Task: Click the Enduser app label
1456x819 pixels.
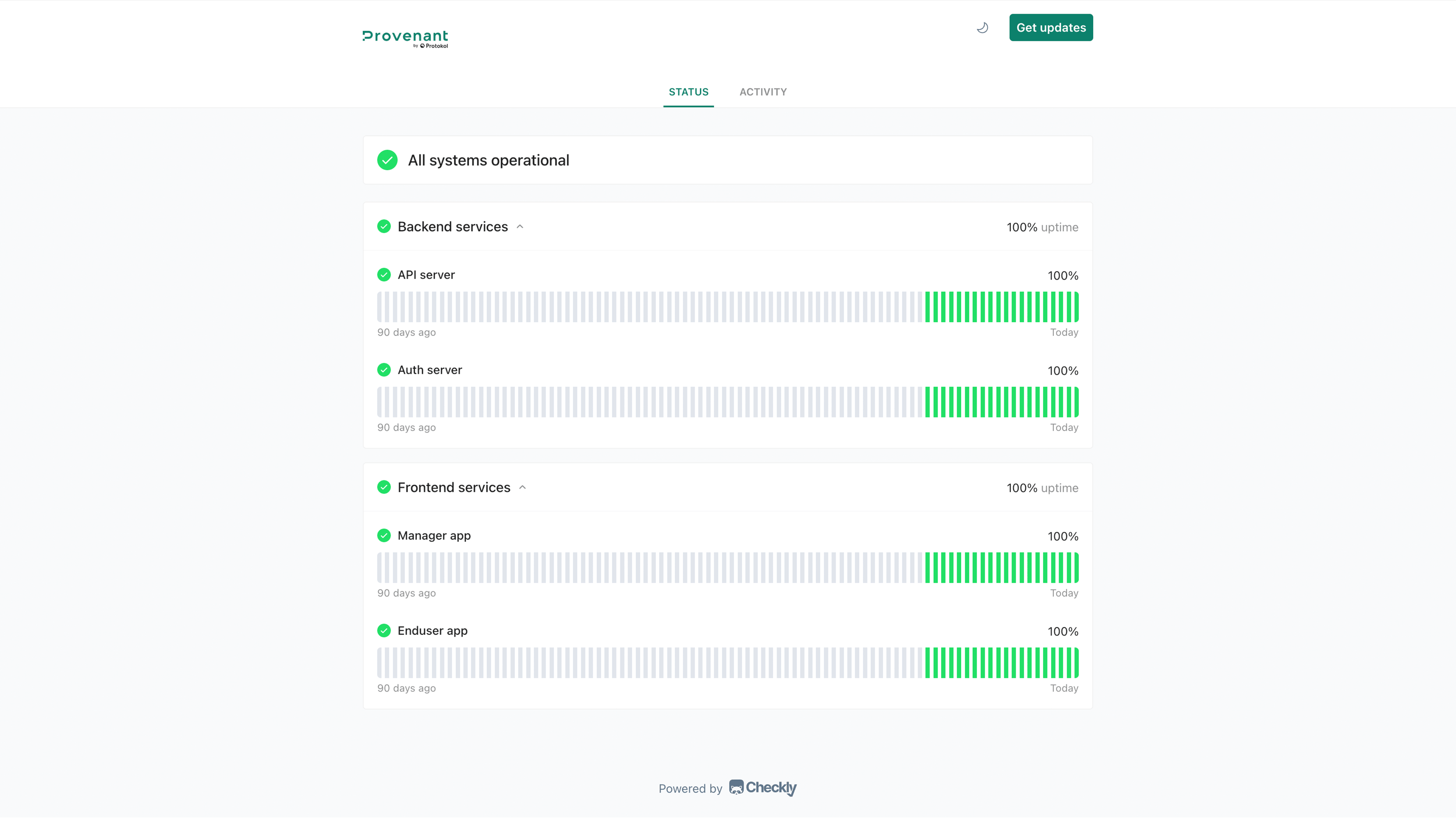Action: 432,631
